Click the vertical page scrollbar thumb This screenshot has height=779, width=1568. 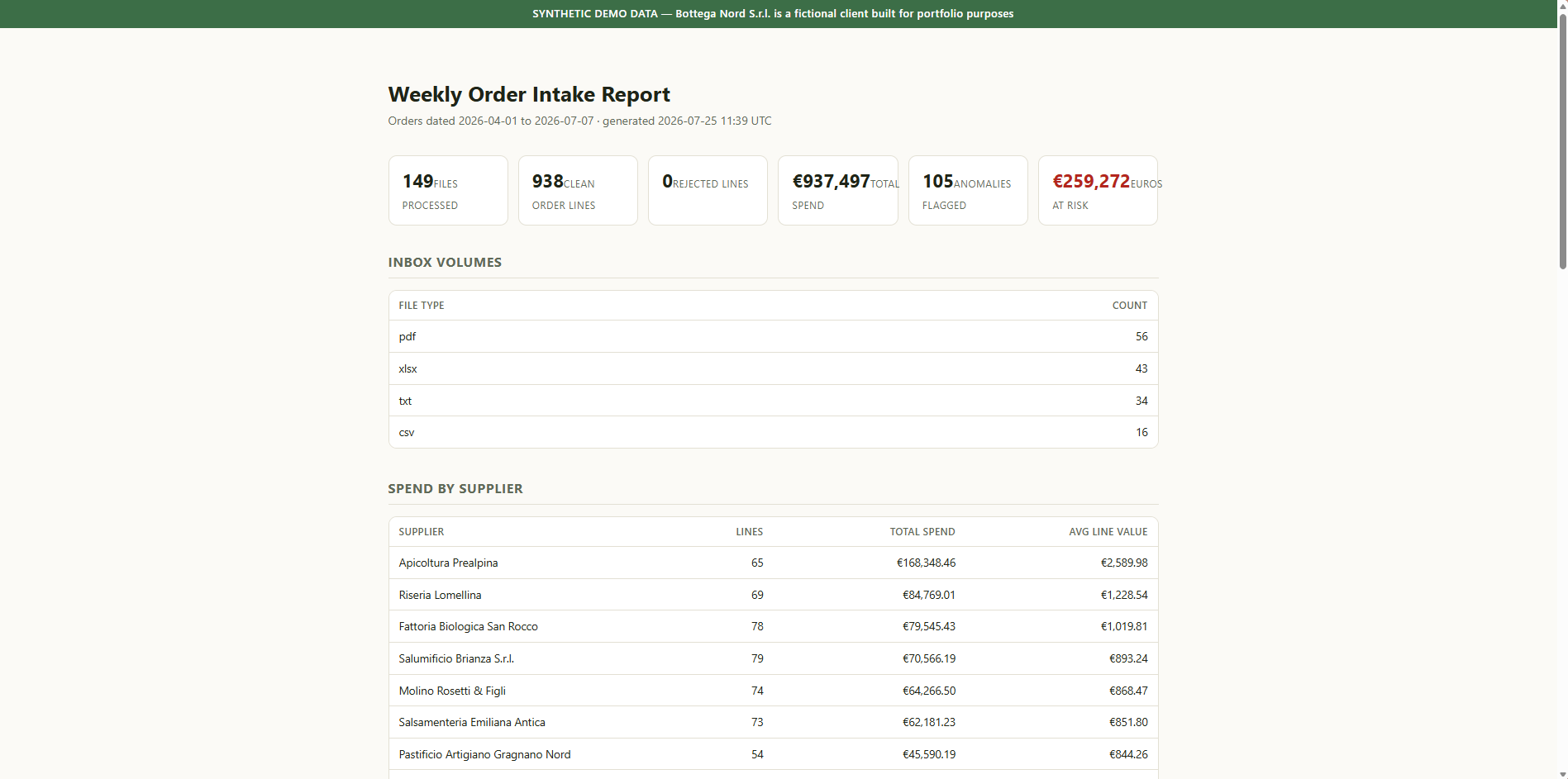point(1562,140)
